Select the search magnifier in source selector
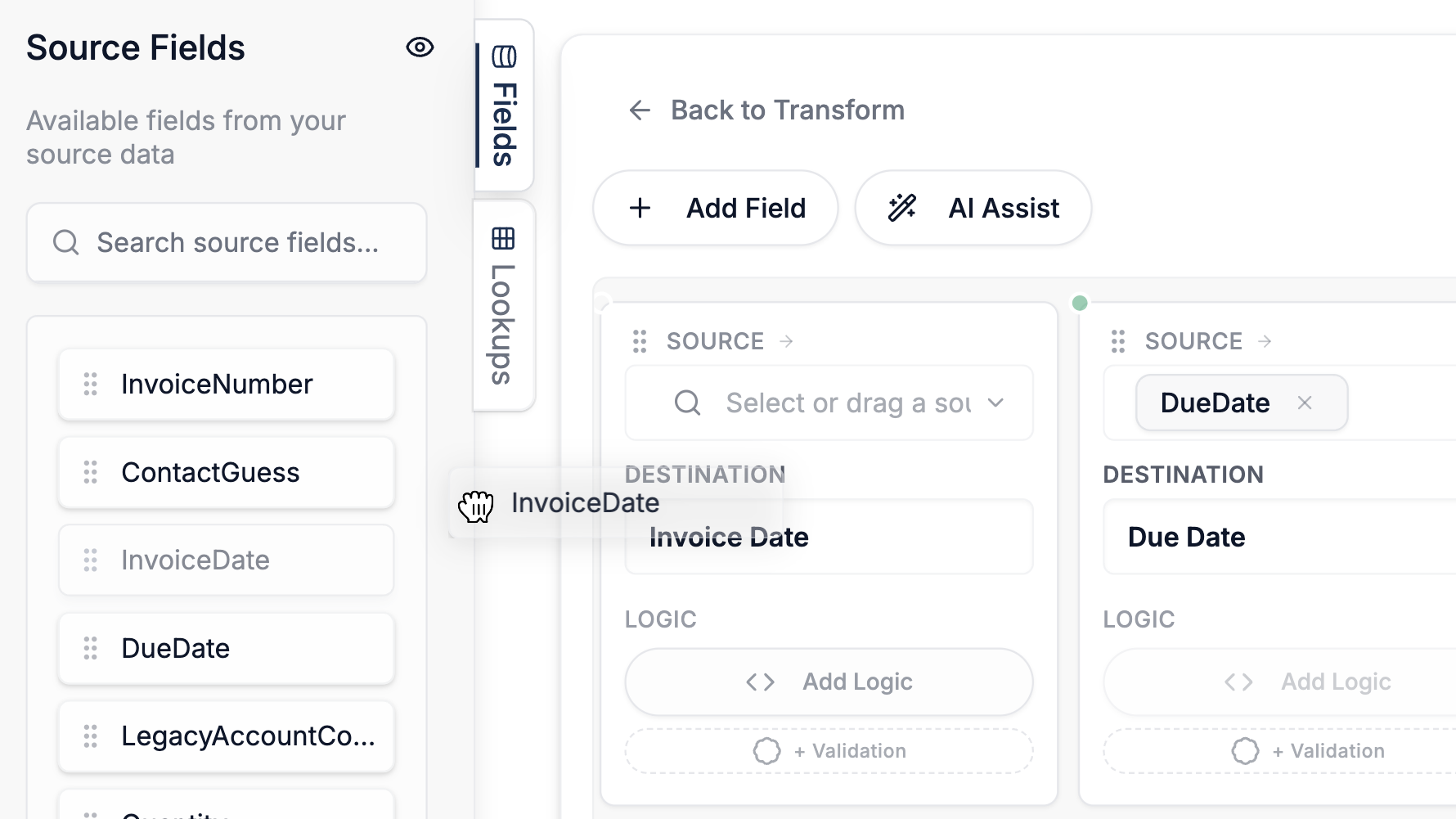The width and height of the screenshot is (1456, 819). (687, 403)
